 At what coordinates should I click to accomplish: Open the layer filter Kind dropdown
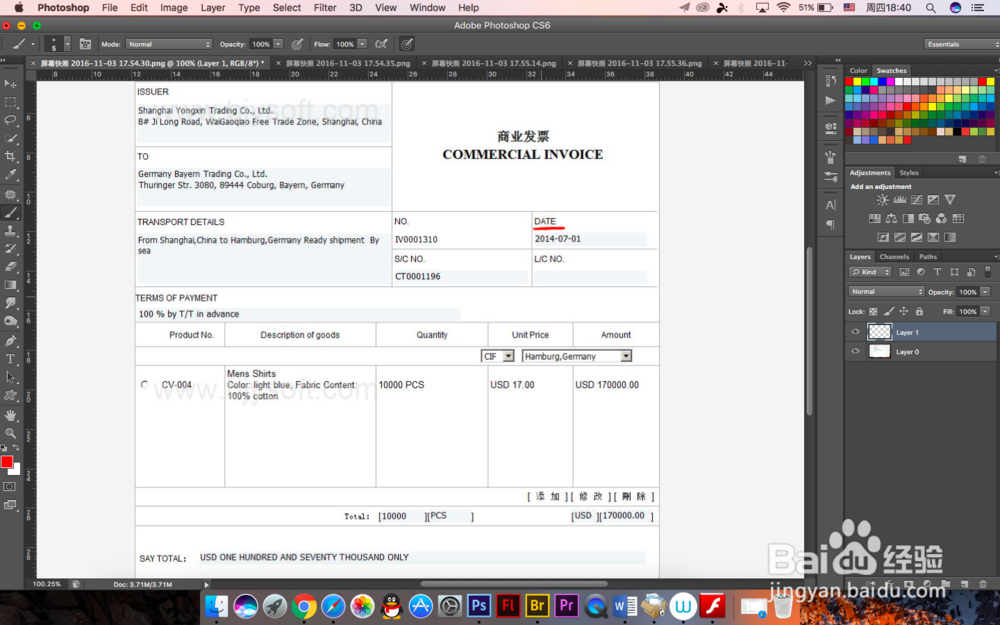pos(870,272)
